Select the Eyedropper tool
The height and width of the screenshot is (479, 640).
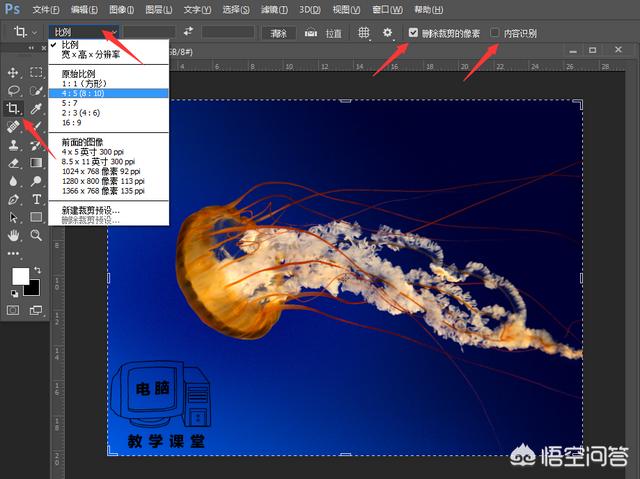pos(36,108)
